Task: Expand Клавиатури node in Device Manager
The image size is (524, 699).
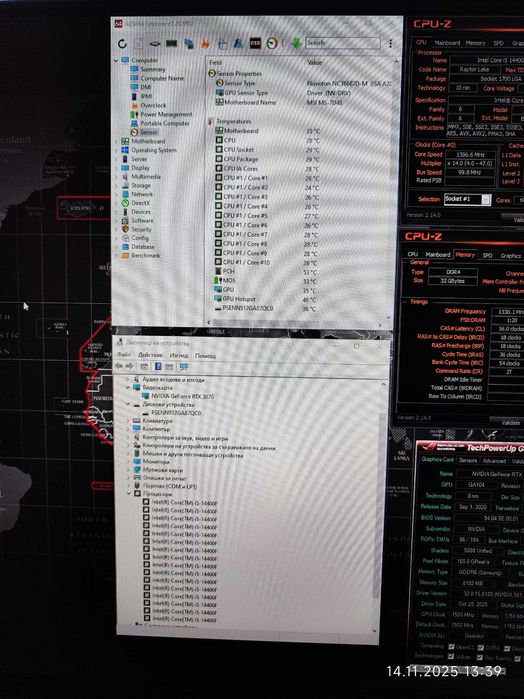Action: [x=128, y=421]
